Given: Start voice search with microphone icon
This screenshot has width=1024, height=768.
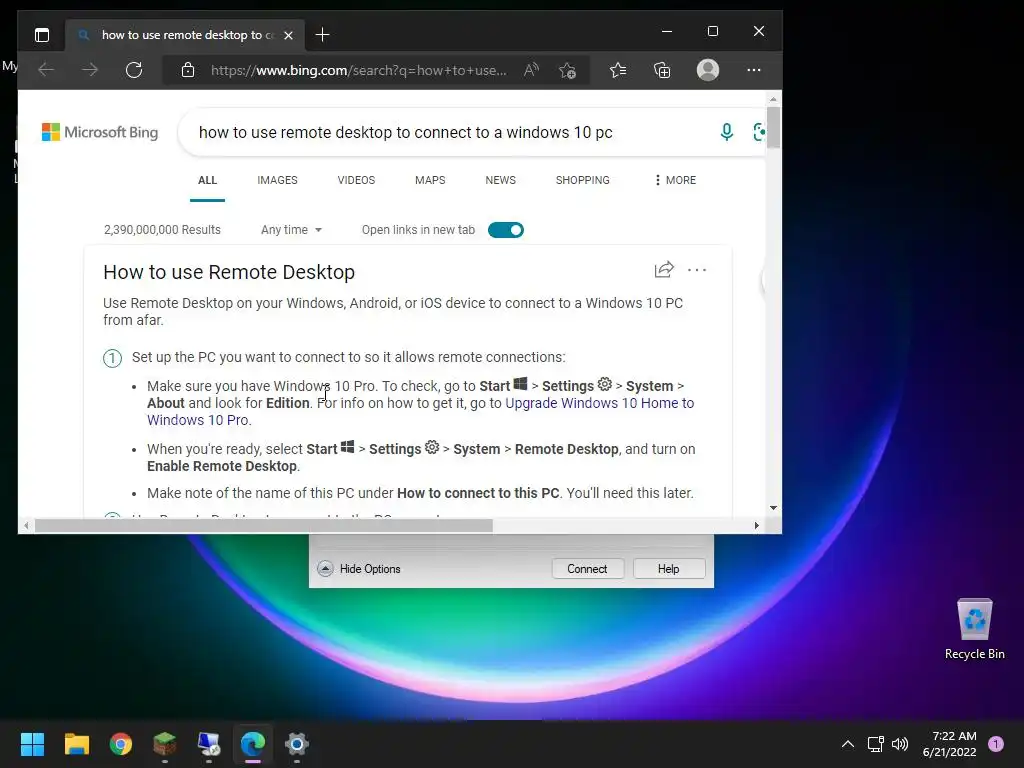Looking at the screenshot, I should pyautogui.click(x=726, y=132).
